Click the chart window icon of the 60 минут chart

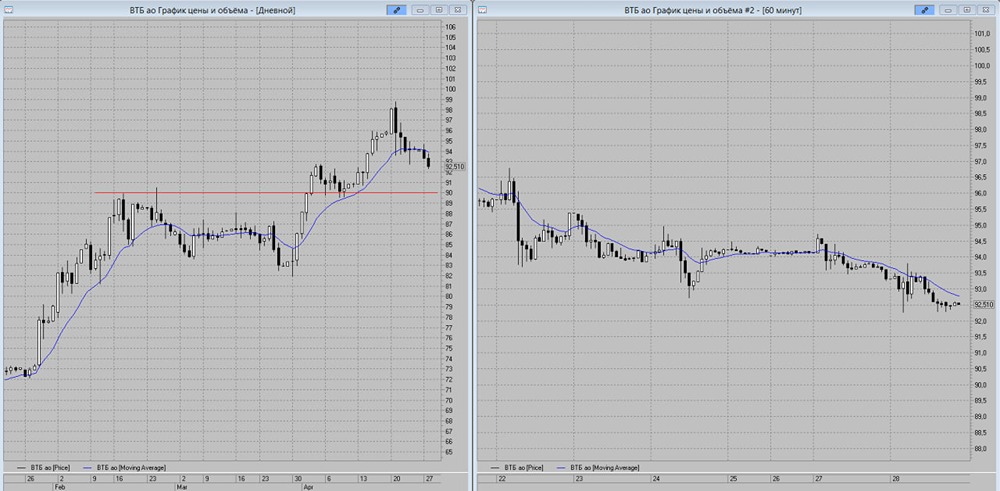482,10
